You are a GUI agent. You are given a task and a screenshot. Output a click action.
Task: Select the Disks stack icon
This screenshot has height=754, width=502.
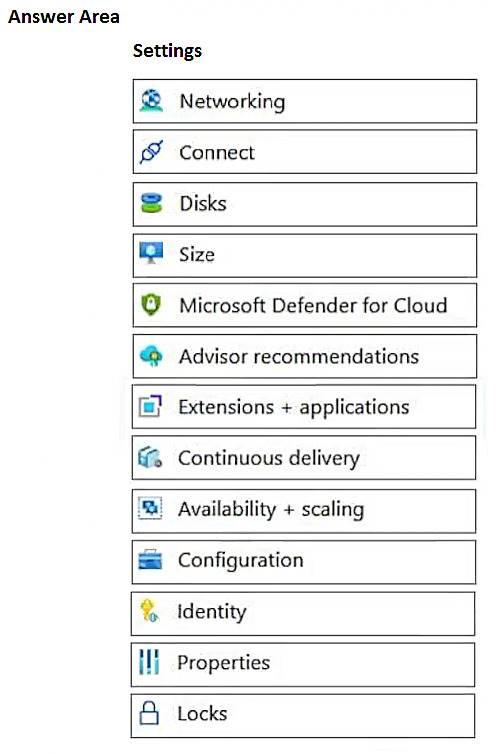click(151, 203)
